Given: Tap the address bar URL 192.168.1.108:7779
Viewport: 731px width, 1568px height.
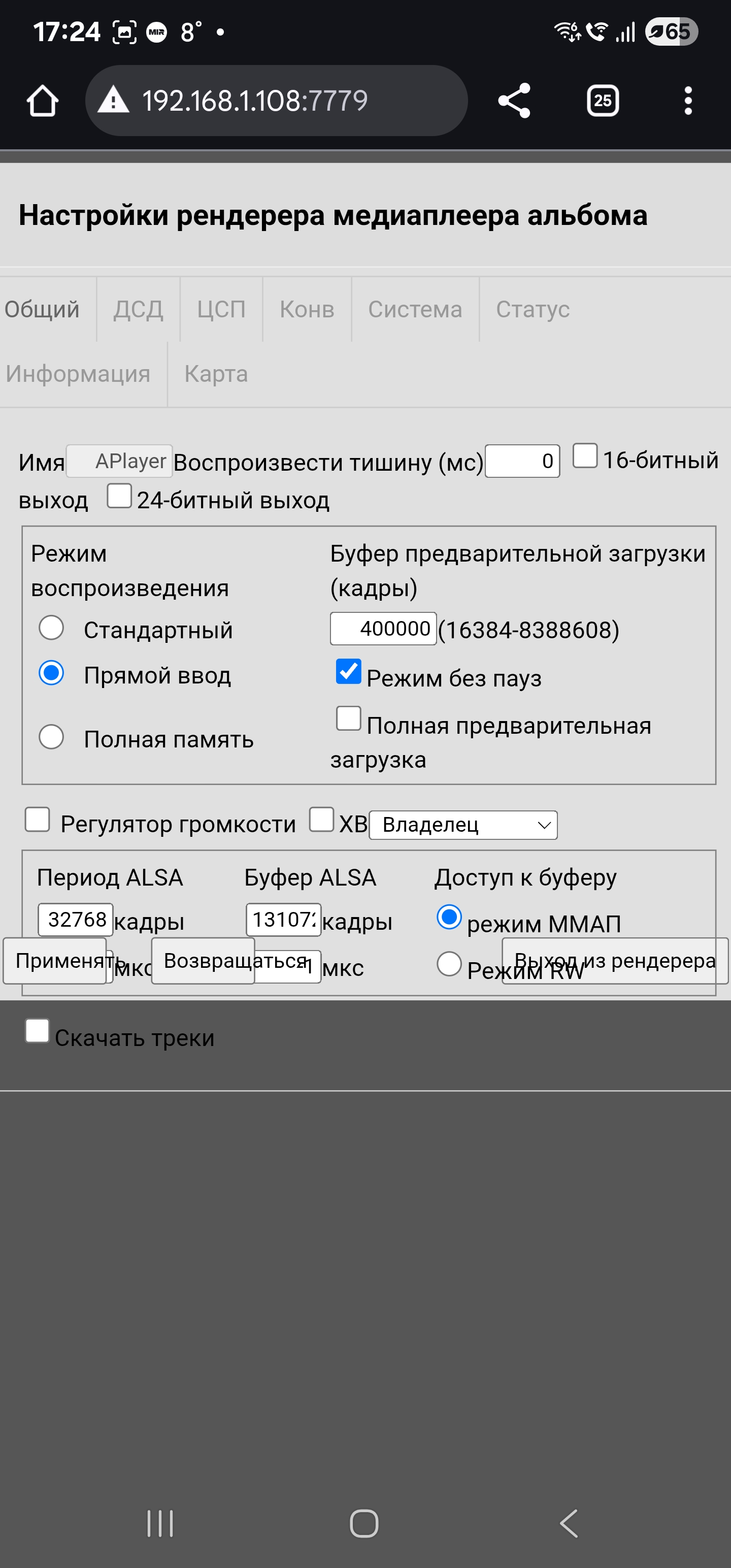Looking at the screenshot, I should pyautogui.click(x=255, y=101).
